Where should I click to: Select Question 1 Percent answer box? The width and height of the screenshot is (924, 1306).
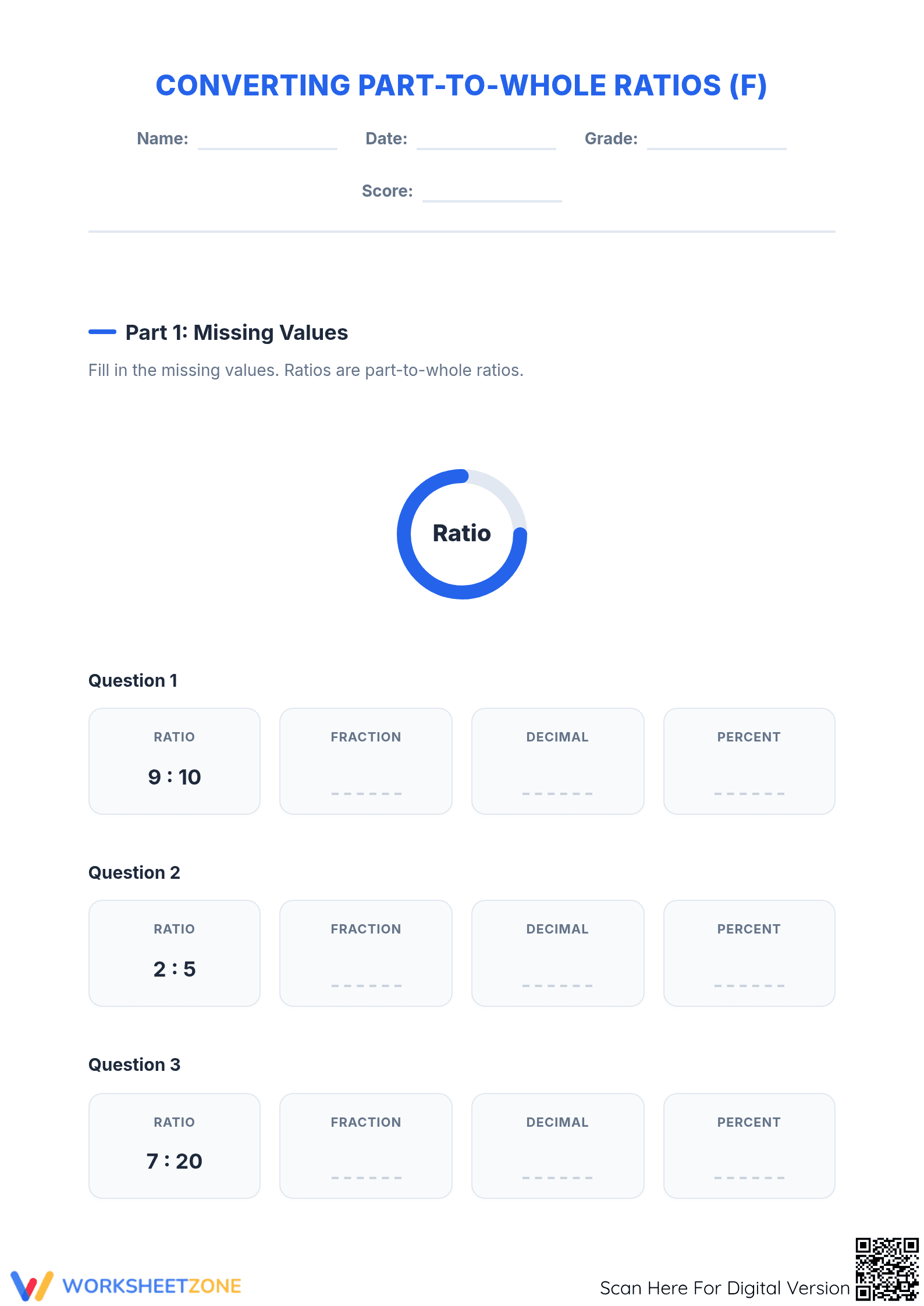[x=749, y=761]
